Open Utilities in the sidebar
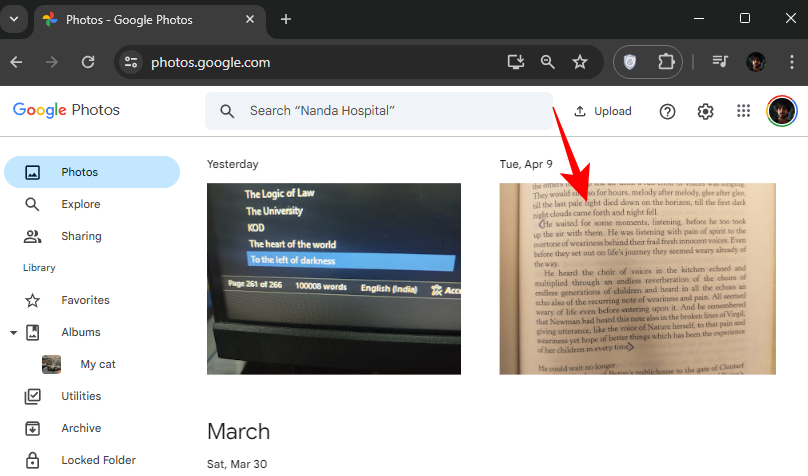This screenshot has height=476, width=808. tap(92, 396)
